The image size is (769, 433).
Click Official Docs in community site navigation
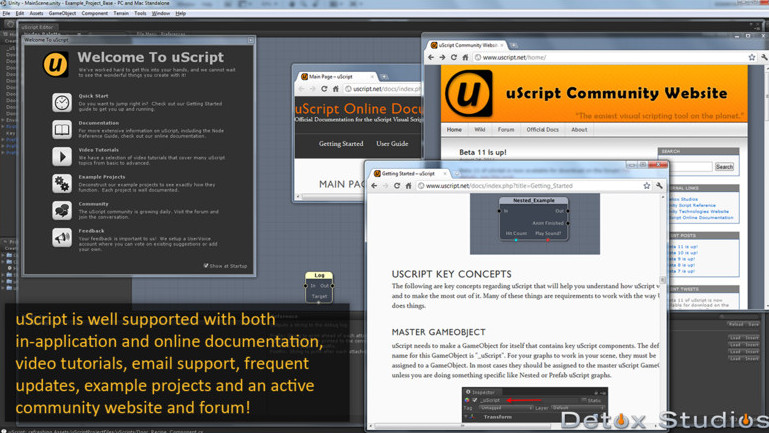[542, 130]
